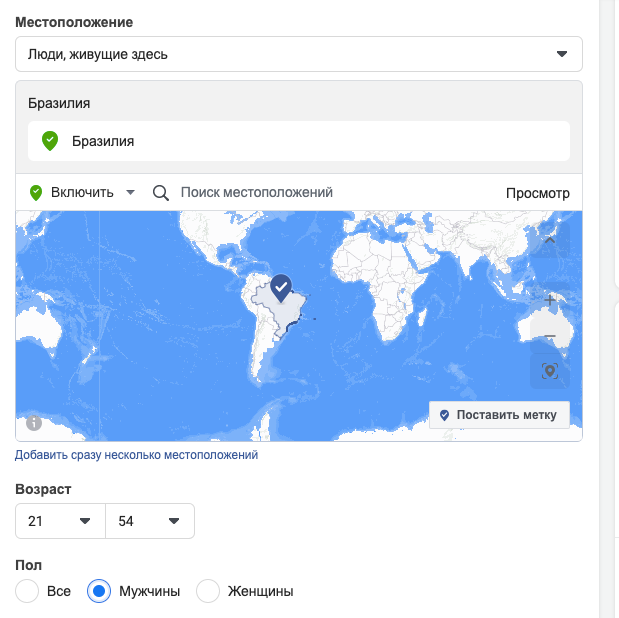Open Добавить сразу несколько местоположений link
619x618 pixels.
(x=137, y=455)
